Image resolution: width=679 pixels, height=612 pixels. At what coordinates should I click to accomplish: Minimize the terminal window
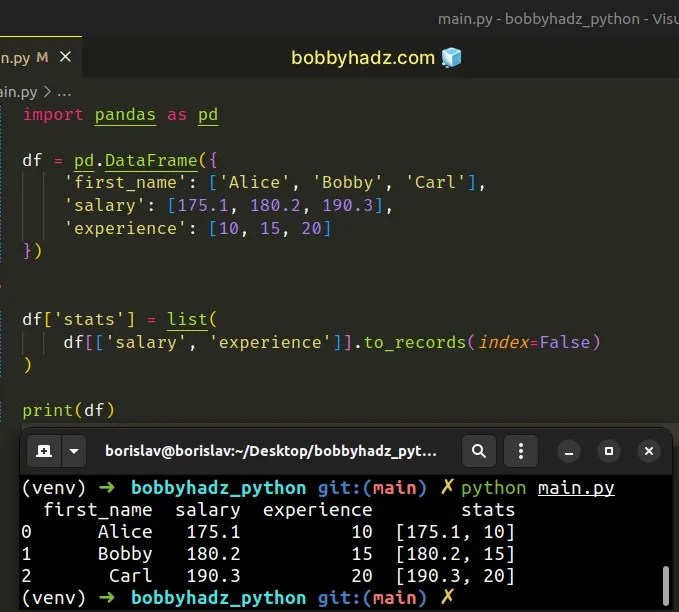(x=569, y=451)
